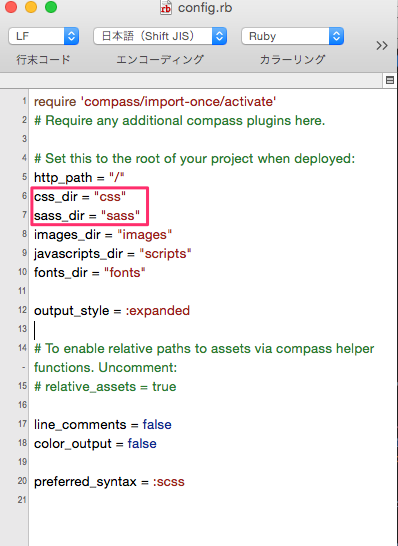Click line 1 require 'compass/import-once/activate'
Image resolution: width=398 pixels, height=546 pixels.
click(x=155, y=102)
